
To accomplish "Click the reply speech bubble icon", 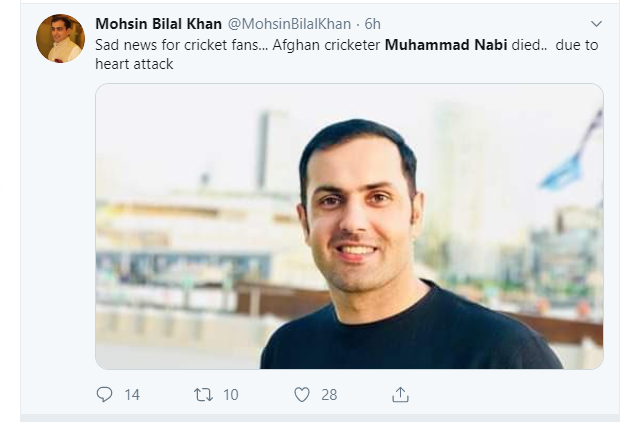I will click(x=104, y=394).
